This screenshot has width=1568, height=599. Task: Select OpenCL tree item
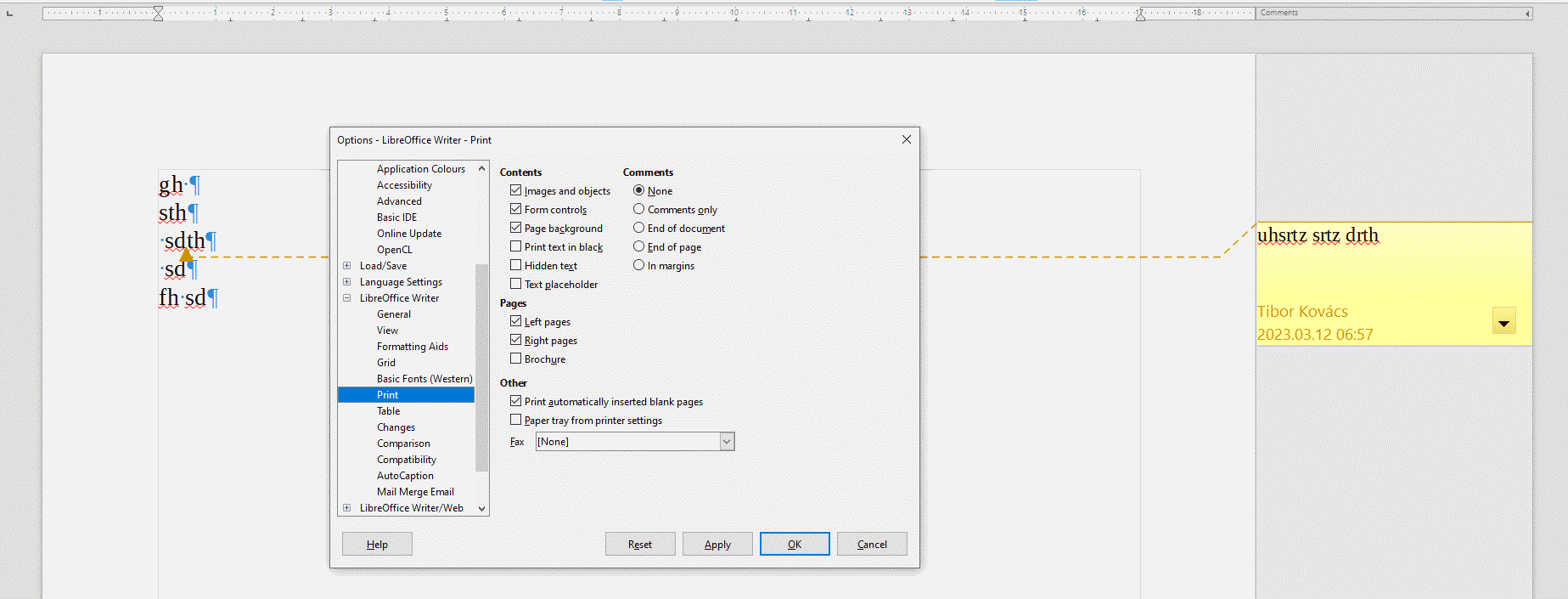395,250
